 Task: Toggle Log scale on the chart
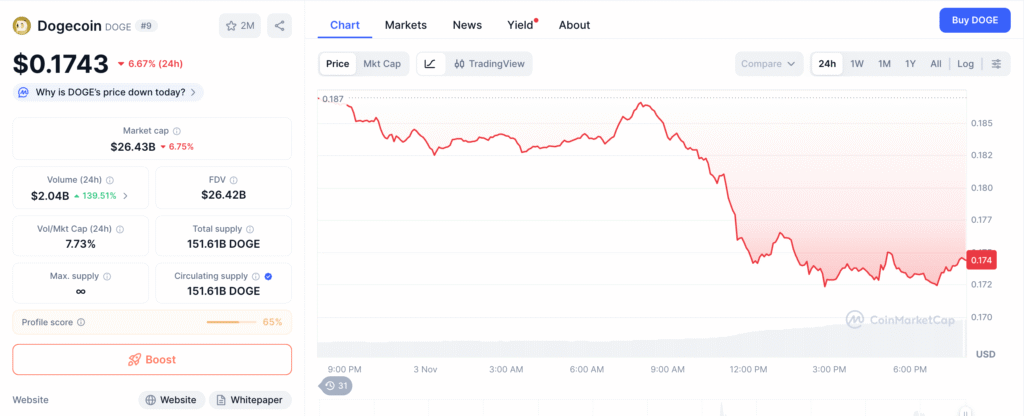tap(965, 64)
